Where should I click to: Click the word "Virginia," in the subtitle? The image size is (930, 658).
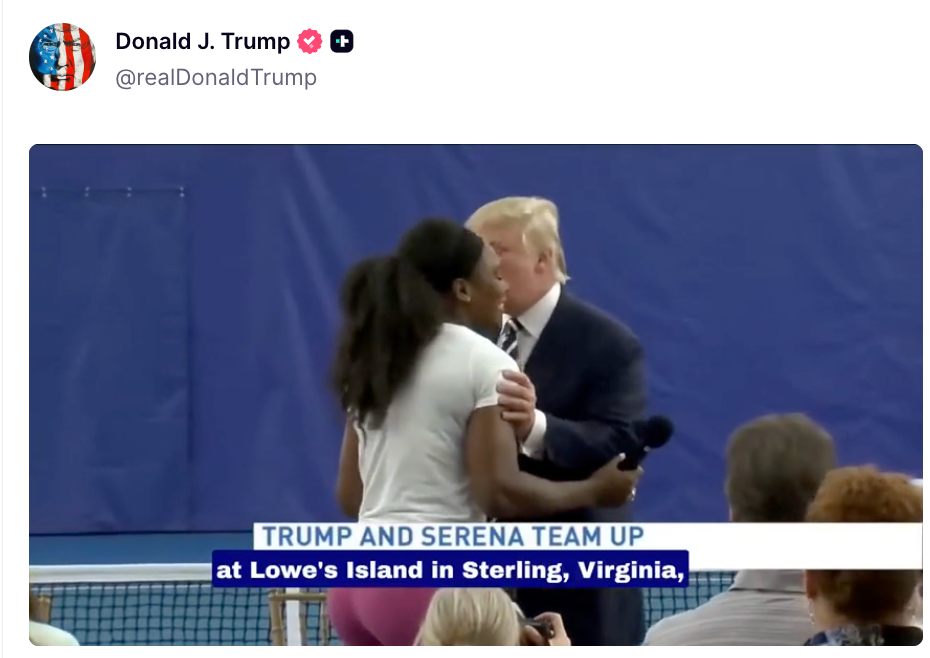[x=631, y=570]
